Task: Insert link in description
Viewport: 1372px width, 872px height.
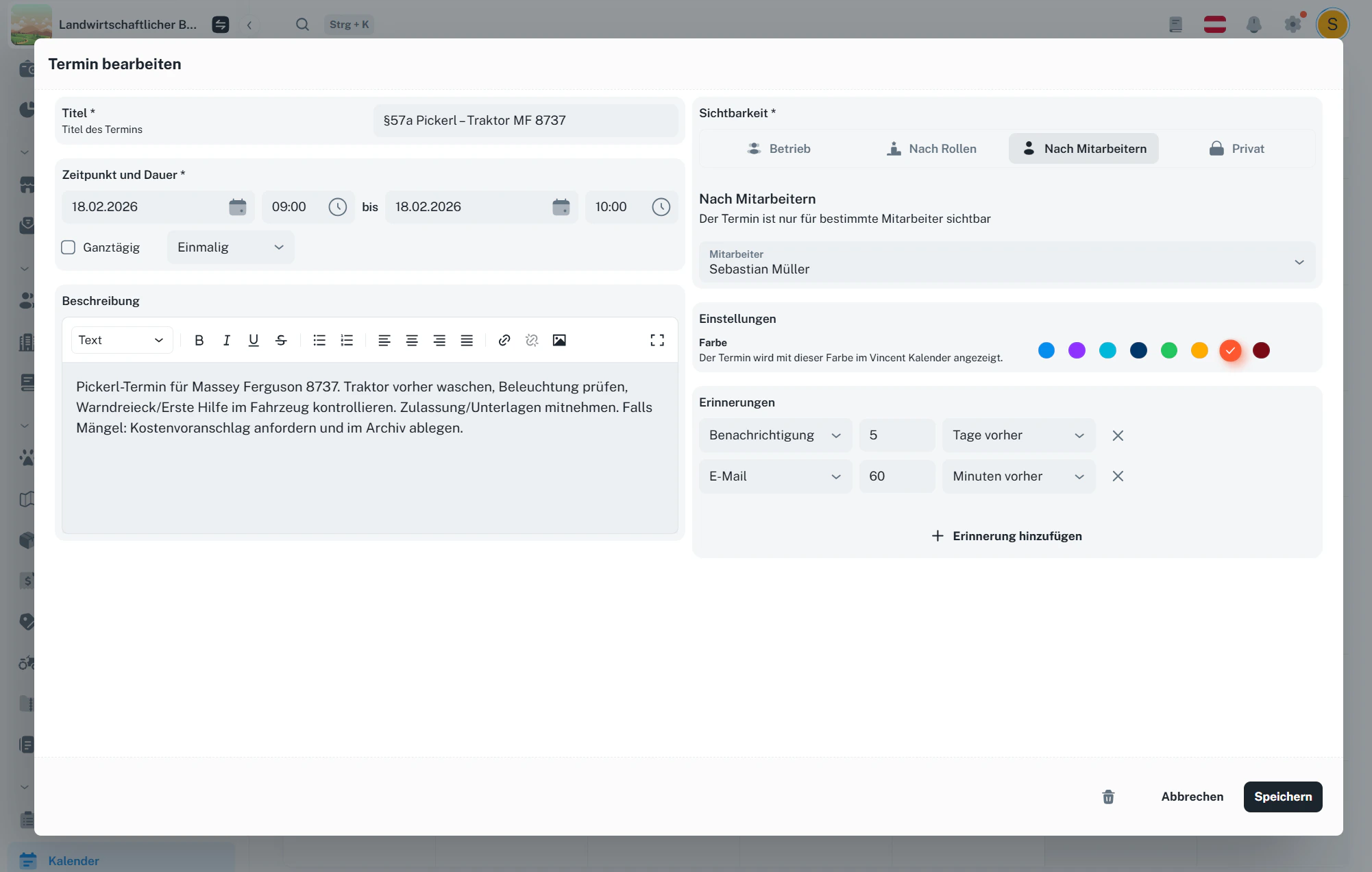Action: (504, 340)
